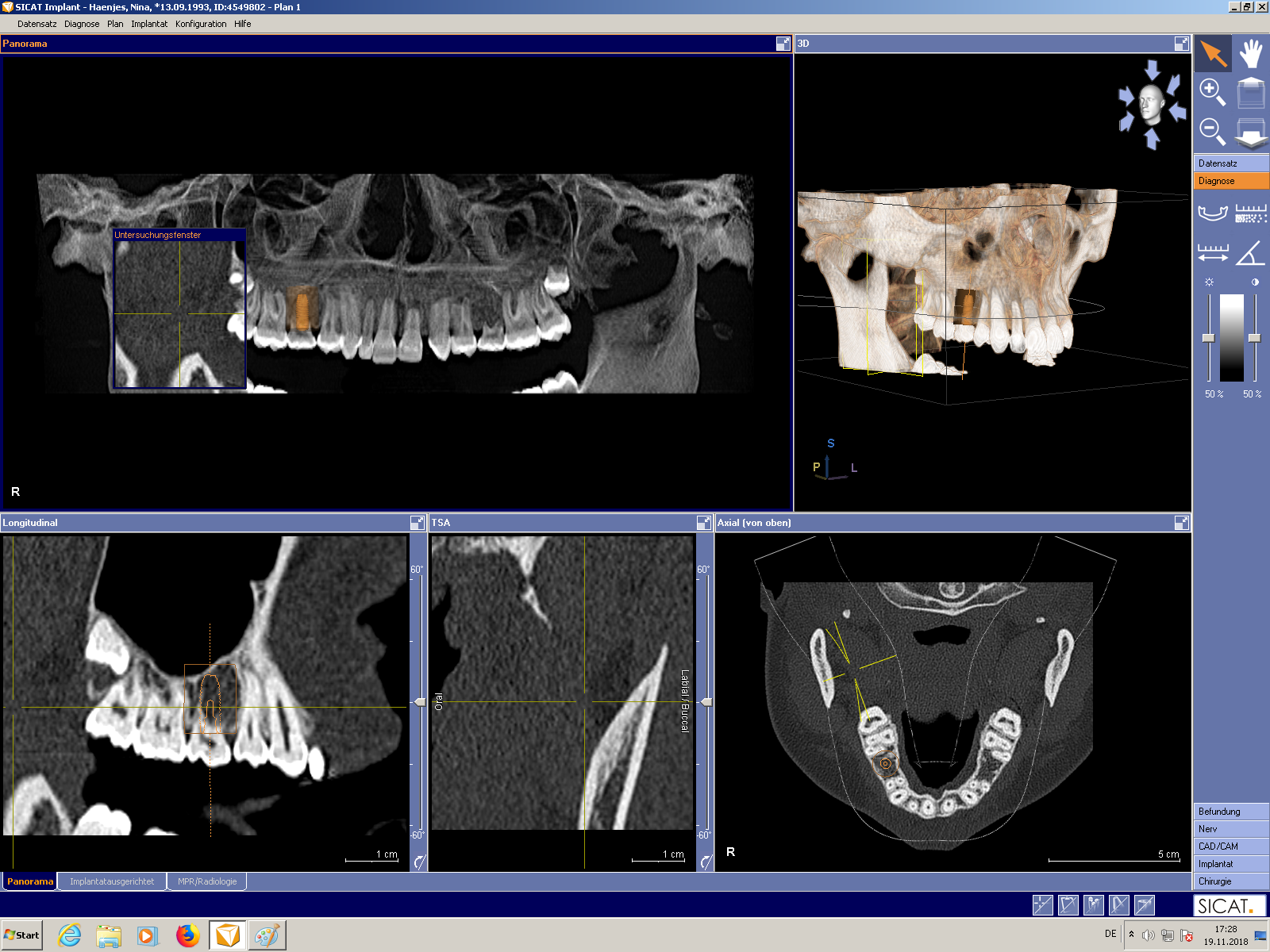Image resolution: width=1270 pixels, height=952 pixels.
Task: Click the rotate icon below TSA angle scale
Action: [x=706, y=861]
